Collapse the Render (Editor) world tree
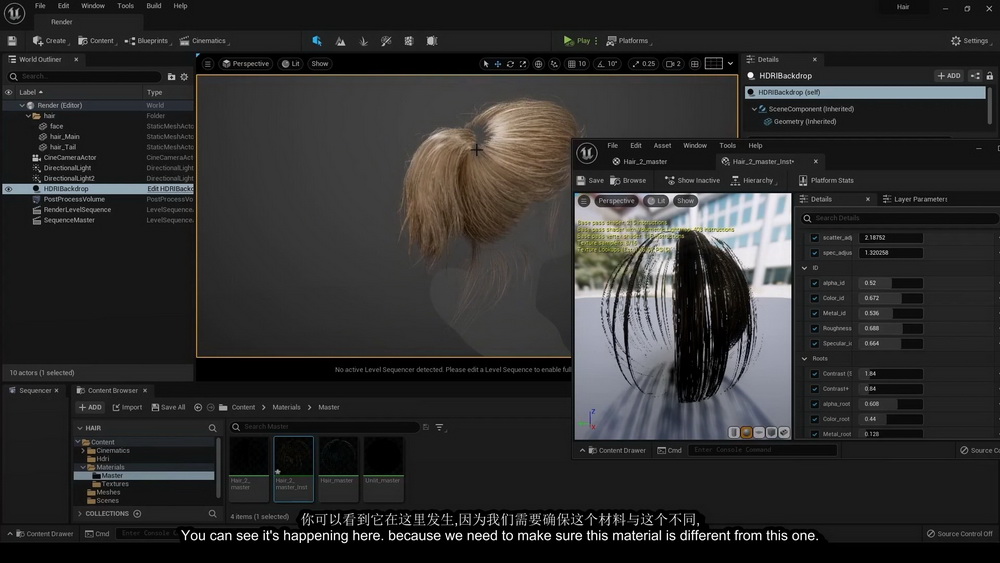 pos(22,106)
